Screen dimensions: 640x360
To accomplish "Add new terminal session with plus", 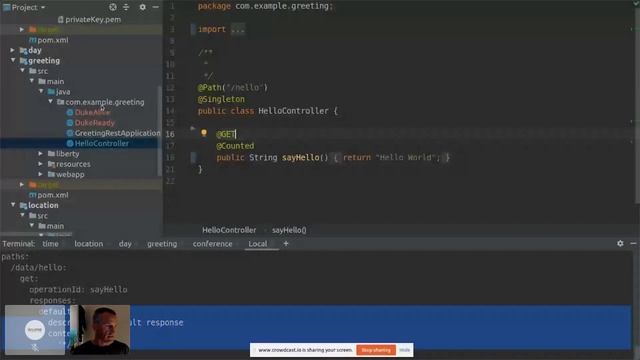I will pyautogui.click(x=286, y=244).
